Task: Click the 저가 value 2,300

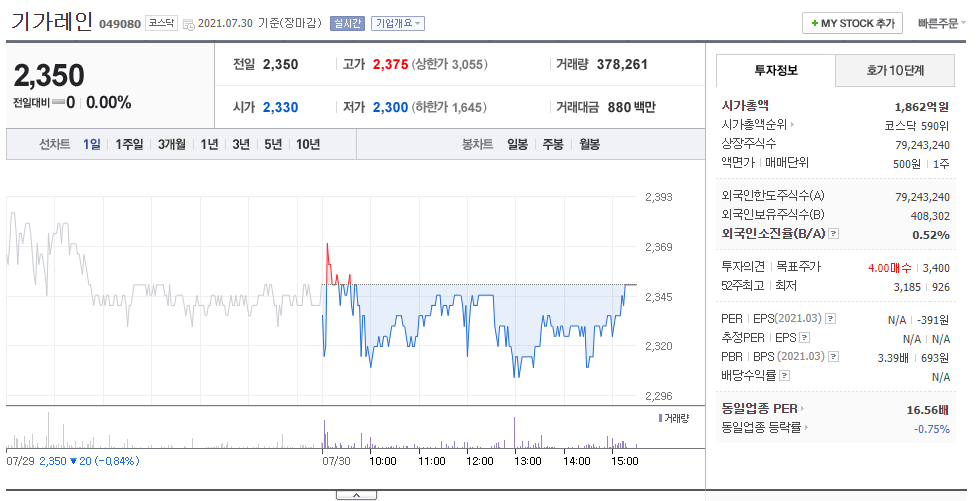Action: click(391, 107)
